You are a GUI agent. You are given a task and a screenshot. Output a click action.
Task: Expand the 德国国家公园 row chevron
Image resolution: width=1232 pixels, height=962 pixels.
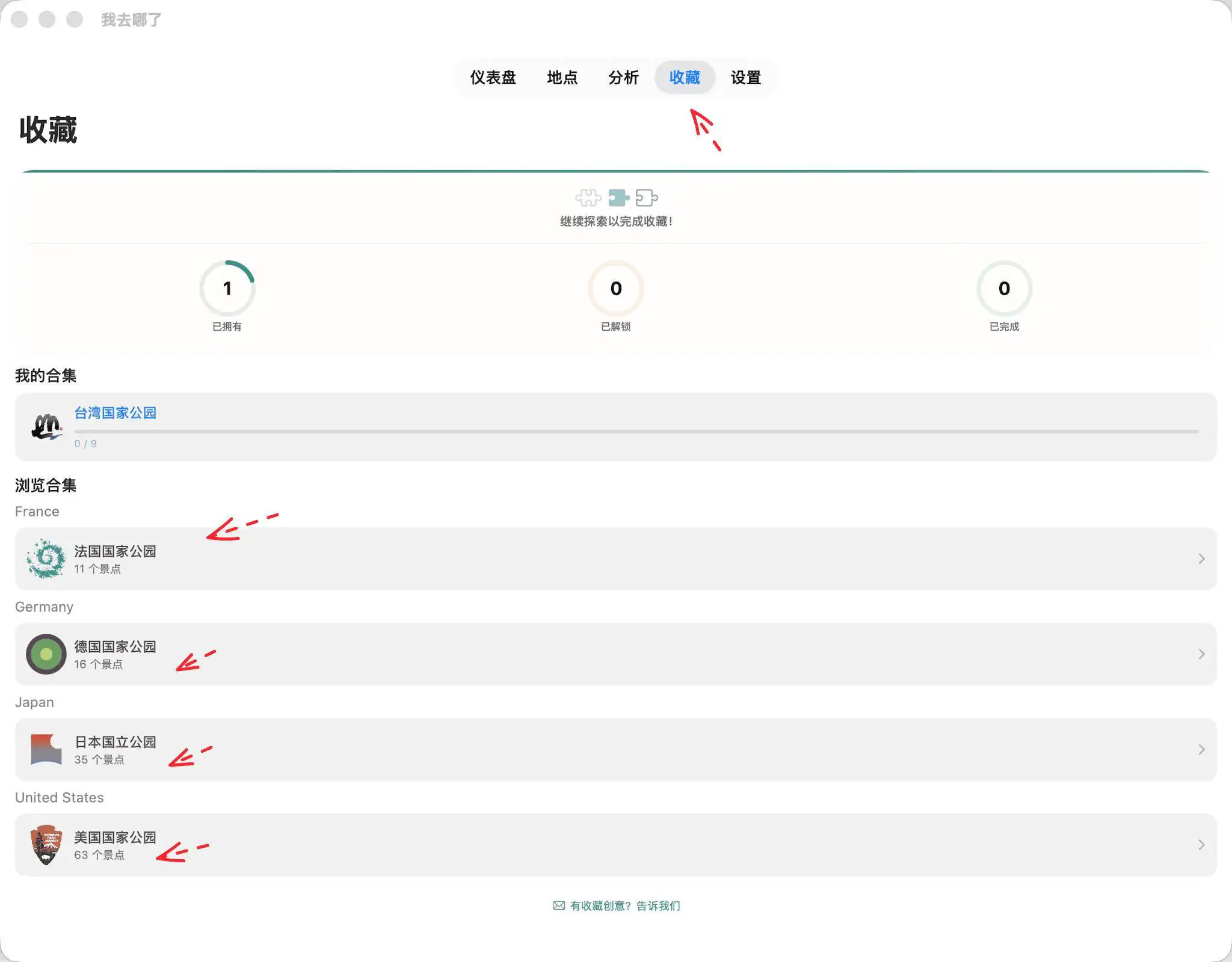[x=1201, y=654]
